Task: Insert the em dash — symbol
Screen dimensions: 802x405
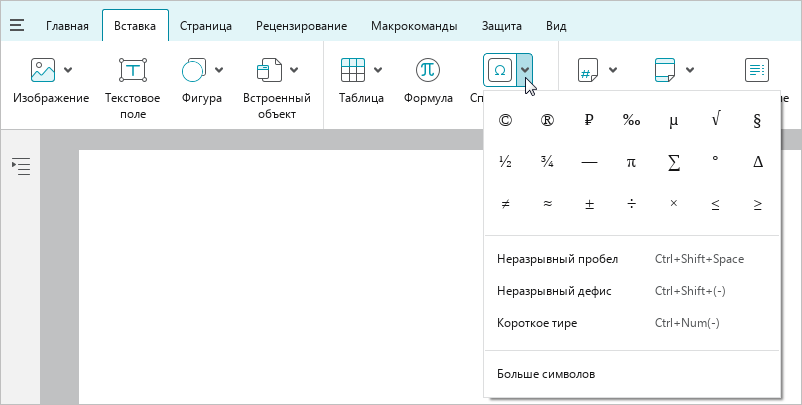Action: (x=589, y=163)
